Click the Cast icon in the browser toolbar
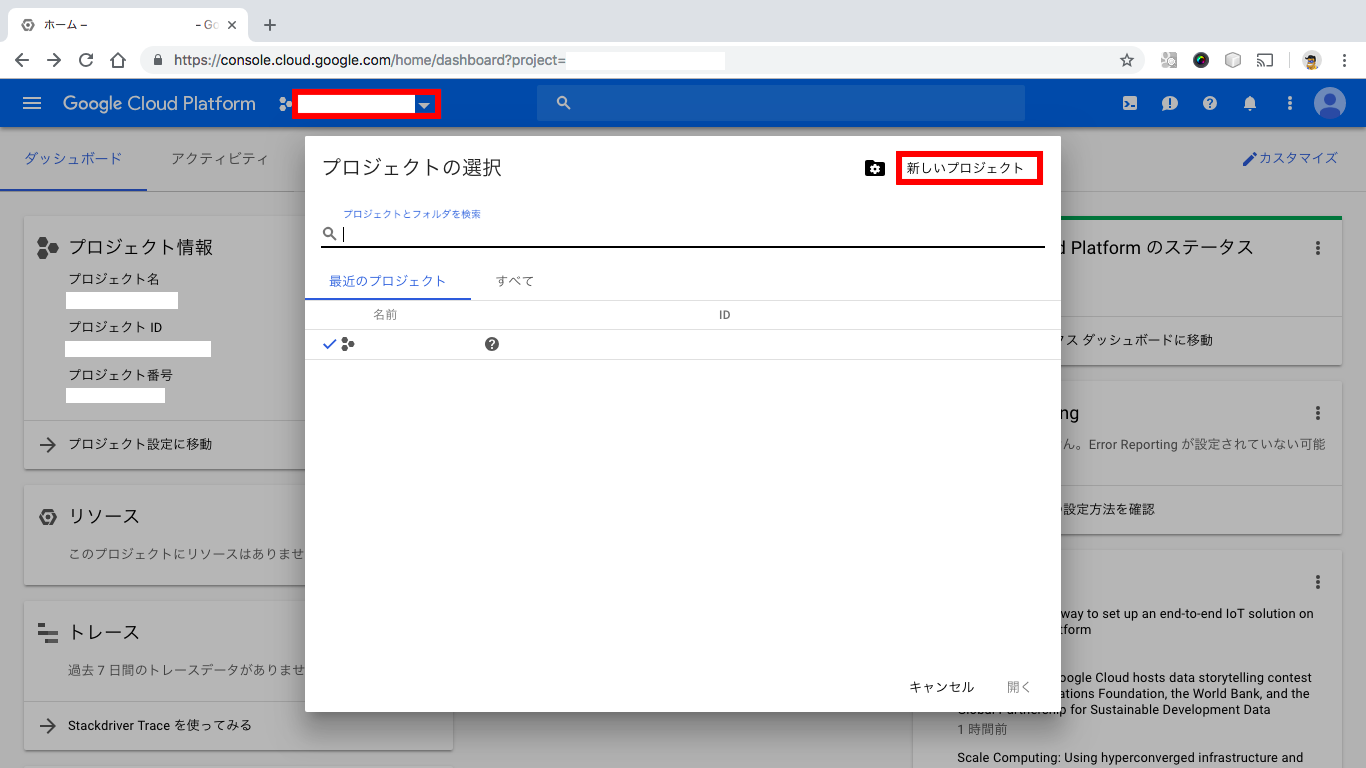 coord(1264,60)
